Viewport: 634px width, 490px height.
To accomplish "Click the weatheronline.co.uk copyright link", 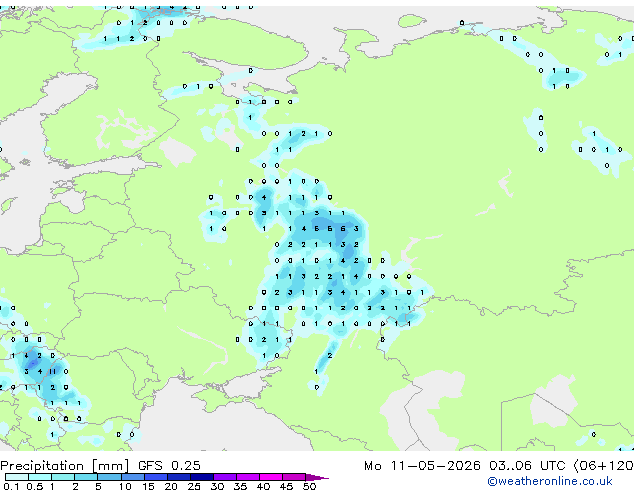I will [x=549, y=481].
